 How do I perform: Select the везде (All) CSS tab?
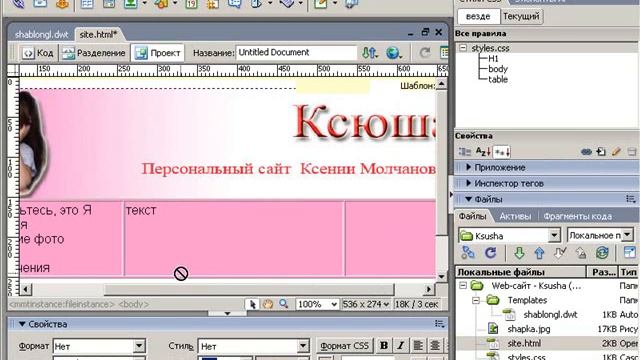478,16
